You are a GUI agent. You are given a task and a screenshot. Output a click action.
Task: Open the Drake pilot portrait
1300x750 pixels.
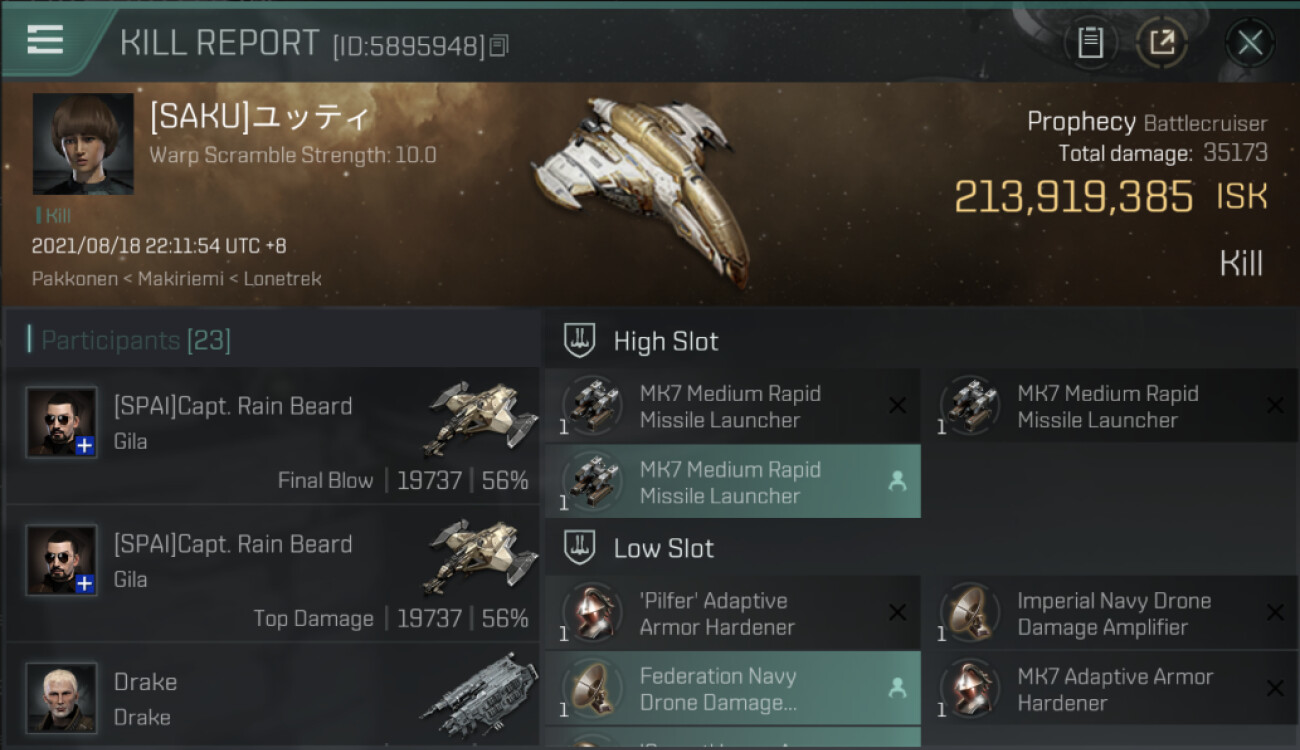[62, 697]
